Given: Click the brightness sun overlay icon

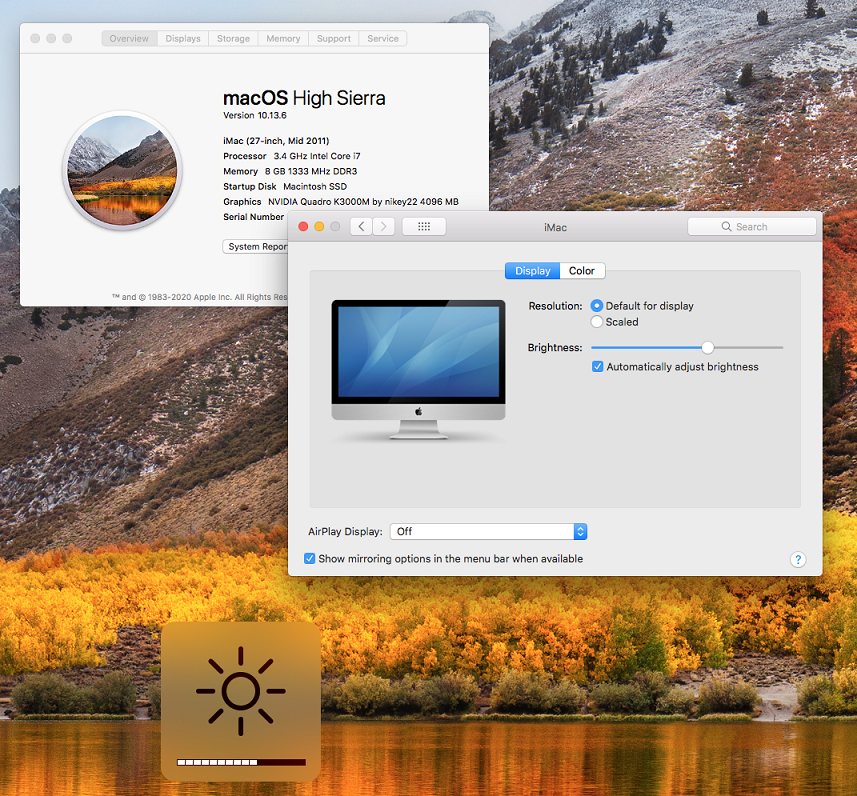Looking at the screenshot, I should pyautogui.click(x=240, y=691).
